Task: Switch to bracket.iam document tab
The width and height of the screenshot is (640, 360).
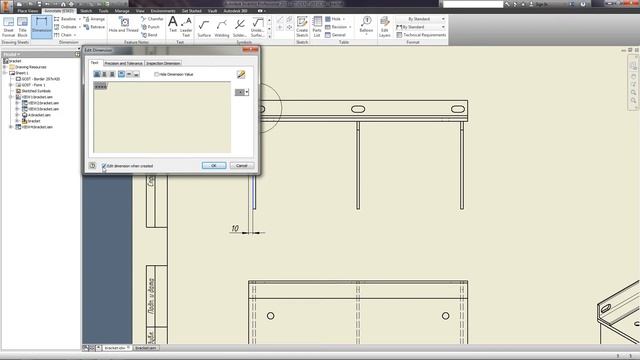Action: coord(146,348)
